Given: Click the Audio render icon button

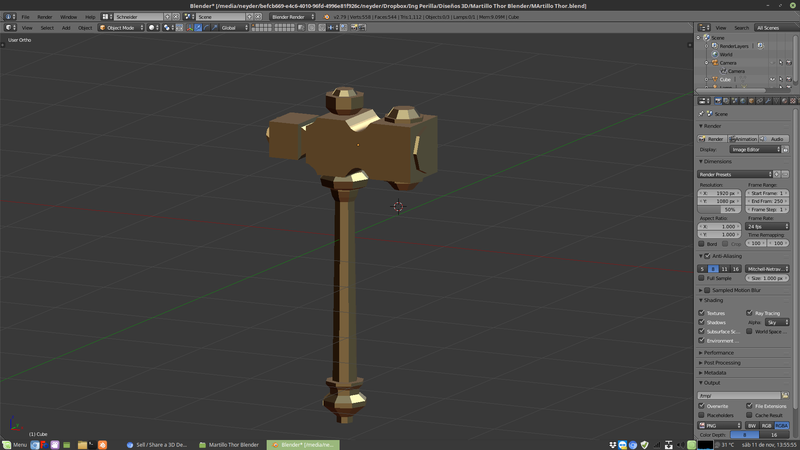Looking at the screenshot, I should point(774,139).
